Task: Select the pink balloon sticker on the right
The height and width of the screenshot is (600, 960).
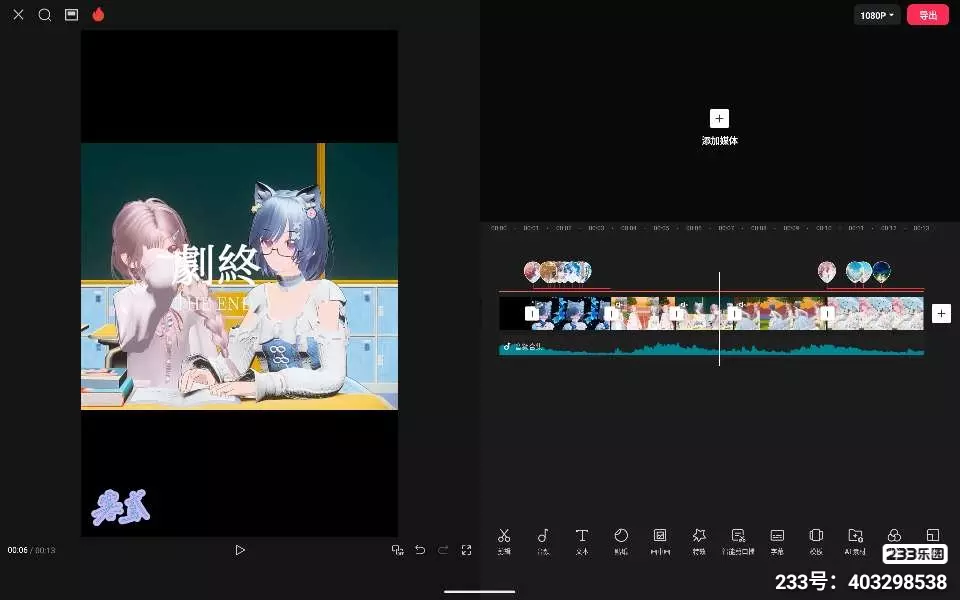Action: [827, 271]
